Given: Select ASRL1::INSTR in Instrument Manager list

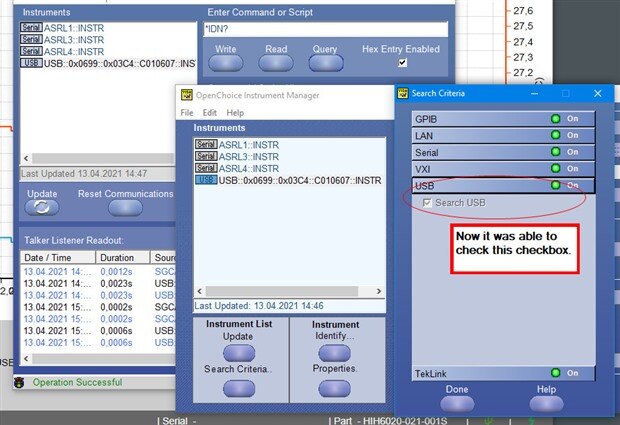Looking at the screenshot, I should [249, 145].
